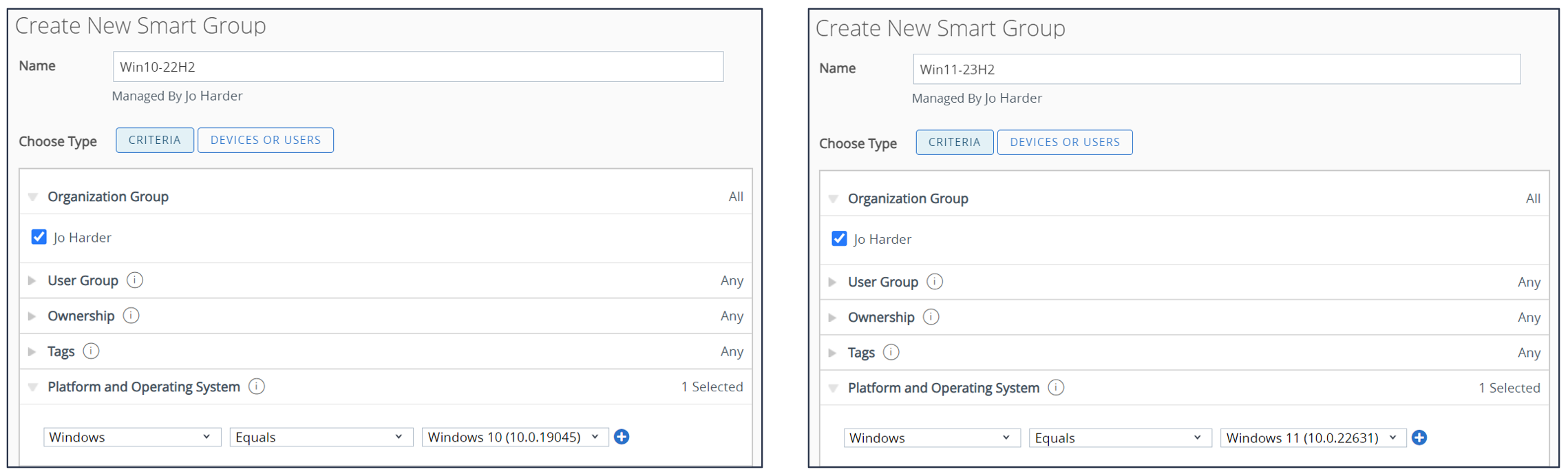The image size is (1568, 474).
Task: Collapse Organization Group section in Win11-23H2 panel
Action: [833, 199]
